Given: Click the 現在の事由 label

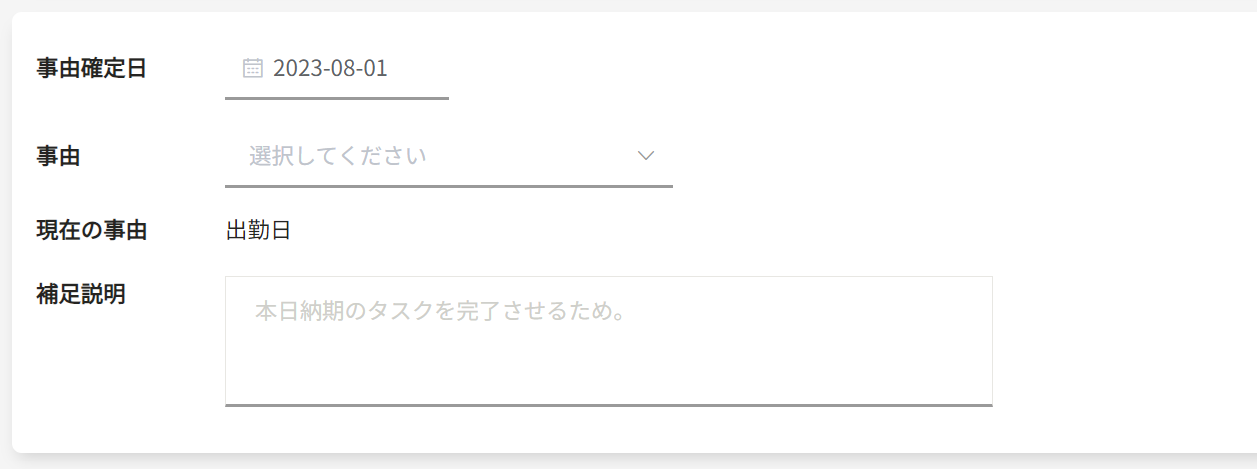Looking at the screenshot, I should pyautogui.click(x=91, y=230).
